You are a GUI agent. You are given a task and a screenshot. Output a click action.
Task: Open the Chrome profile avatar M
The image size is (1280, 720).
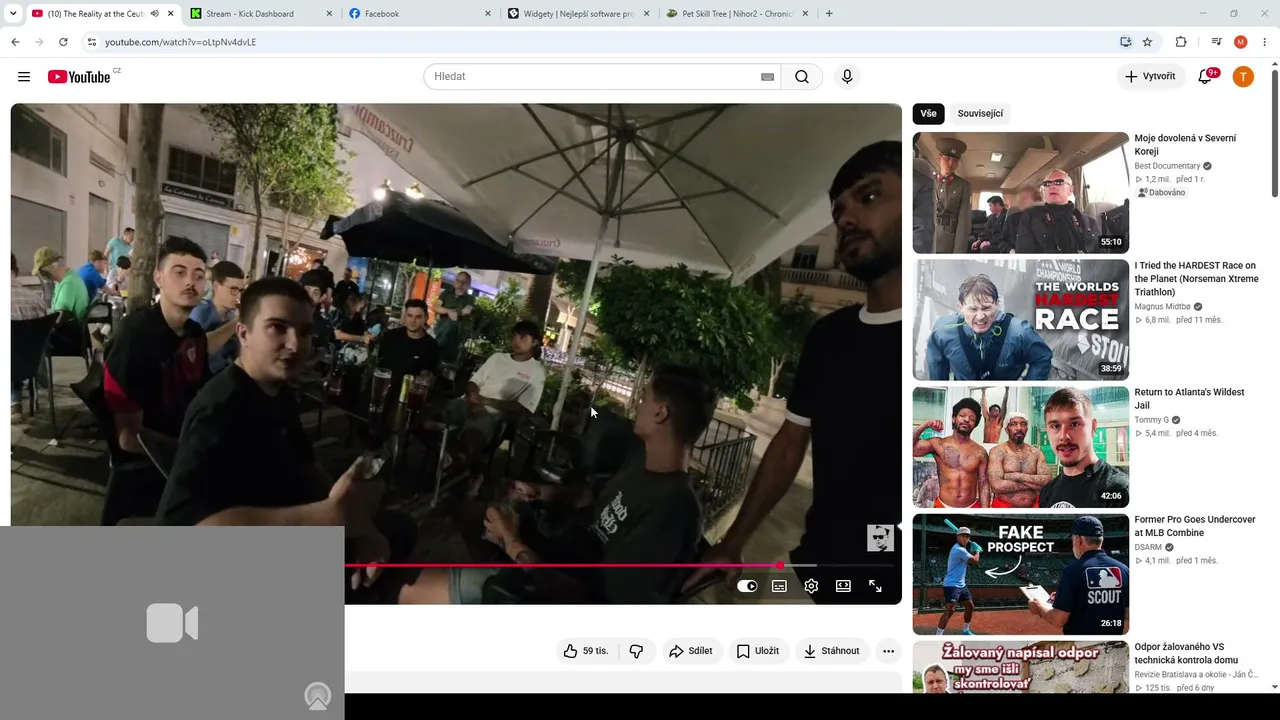click(1241, 42)
